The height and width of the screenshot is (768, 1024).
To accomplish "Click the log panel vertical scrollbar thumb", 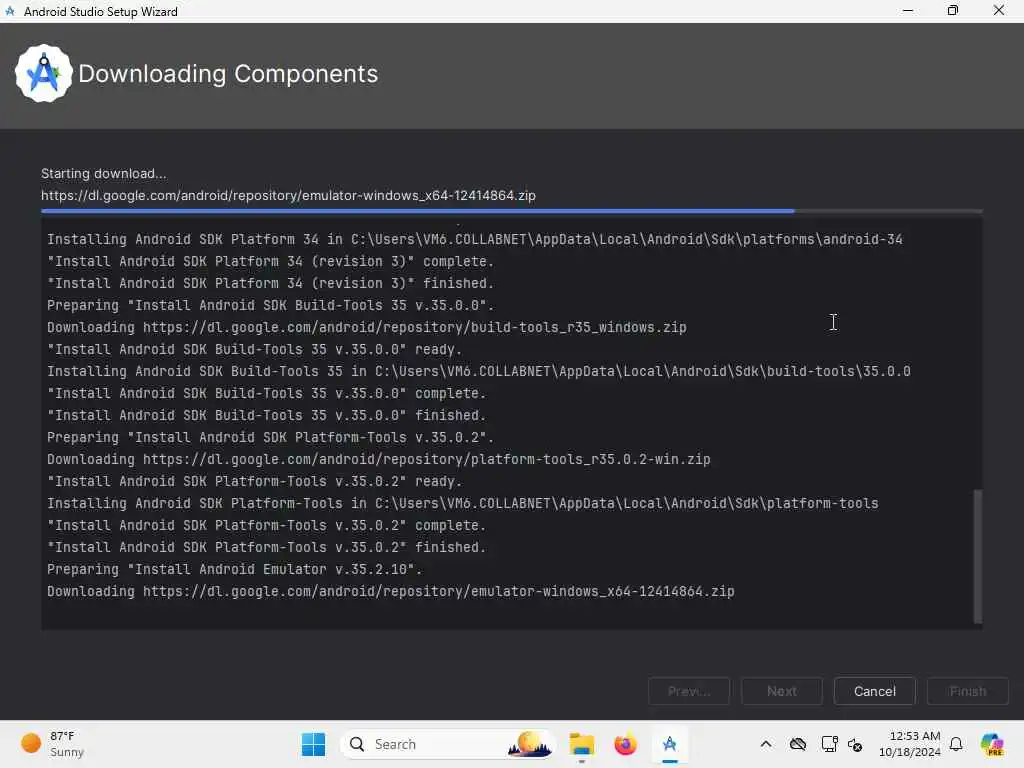I will (x=978, y=556).
